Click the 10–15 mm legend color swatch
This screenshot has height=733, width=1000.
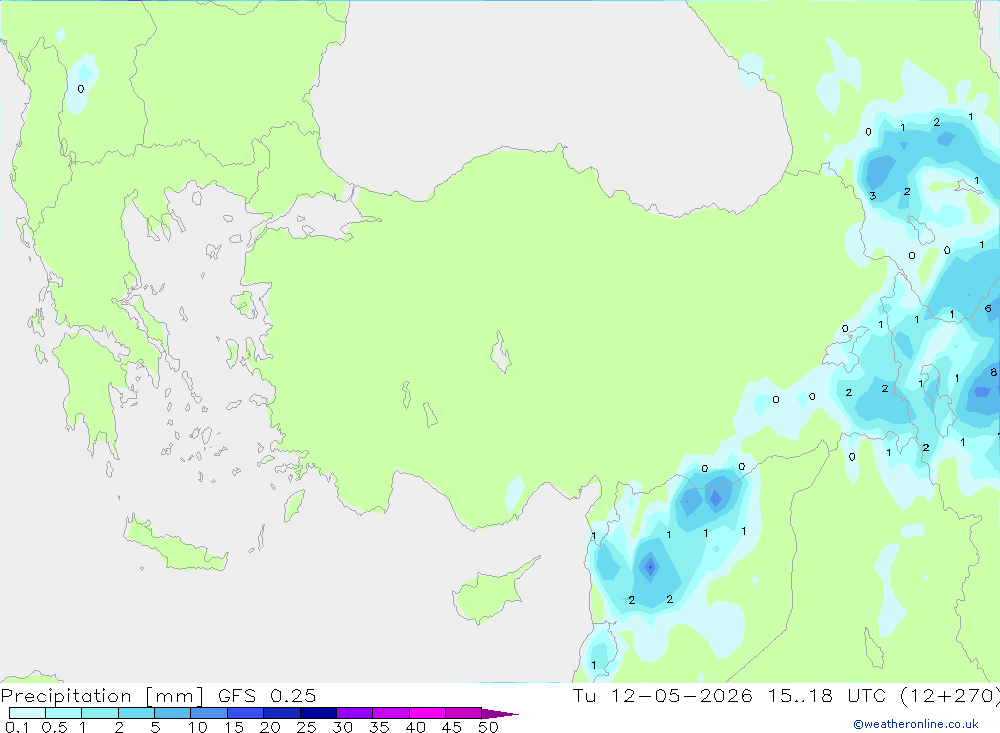[x=209, y=713]
